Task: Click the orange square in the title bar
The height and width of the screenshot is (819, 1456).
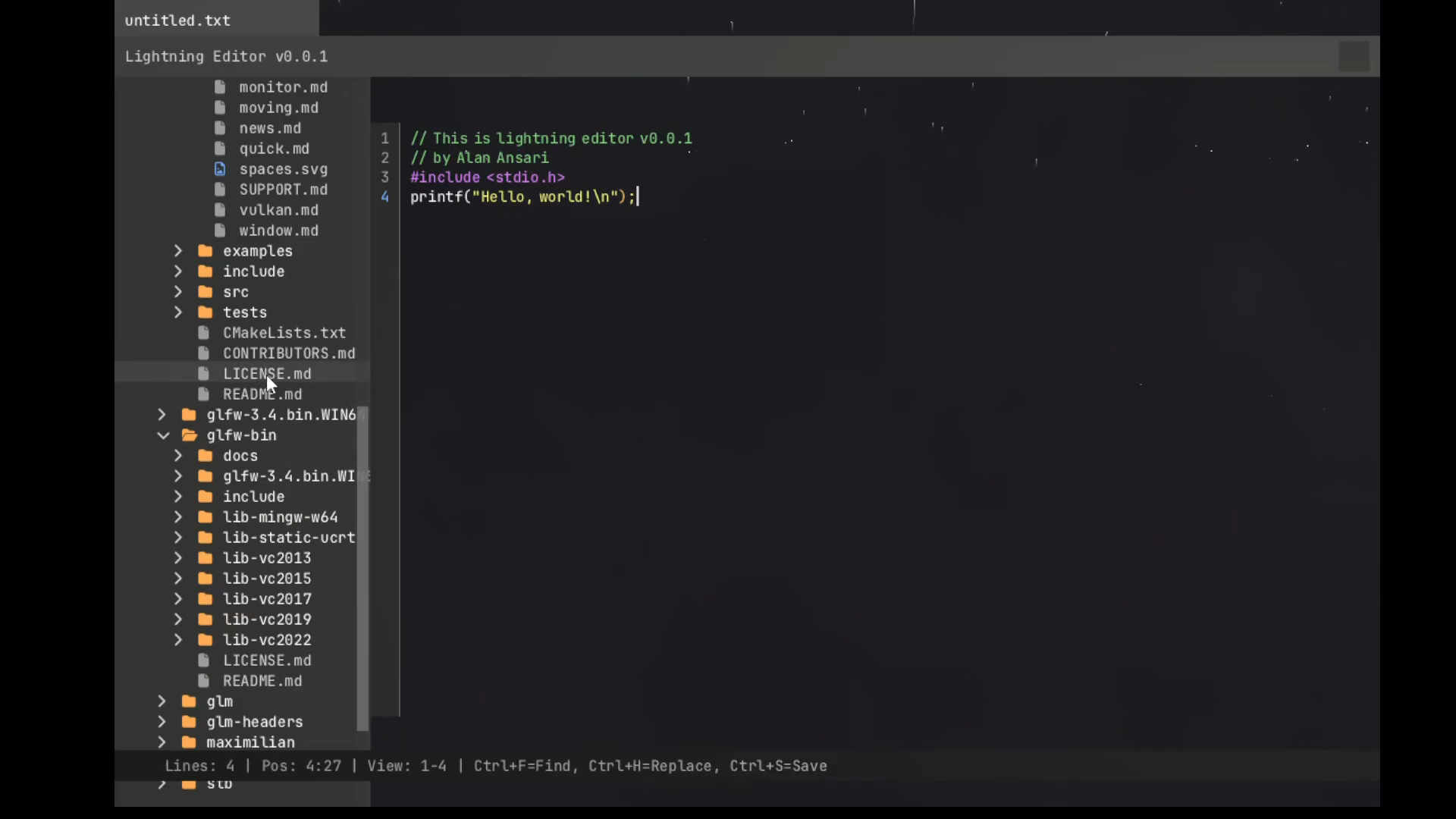Action: (x=1354, y=56)
